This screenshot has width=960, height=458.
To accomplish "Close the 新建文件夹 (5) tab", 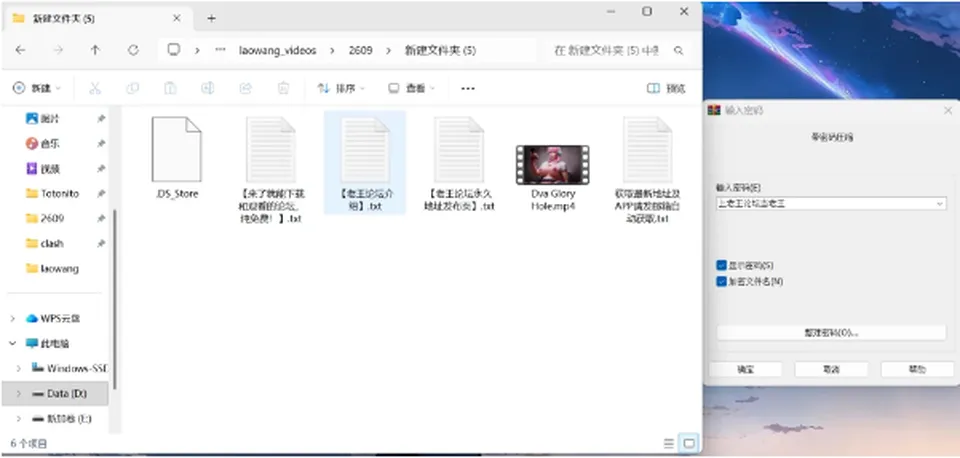I will click(176, 18).
